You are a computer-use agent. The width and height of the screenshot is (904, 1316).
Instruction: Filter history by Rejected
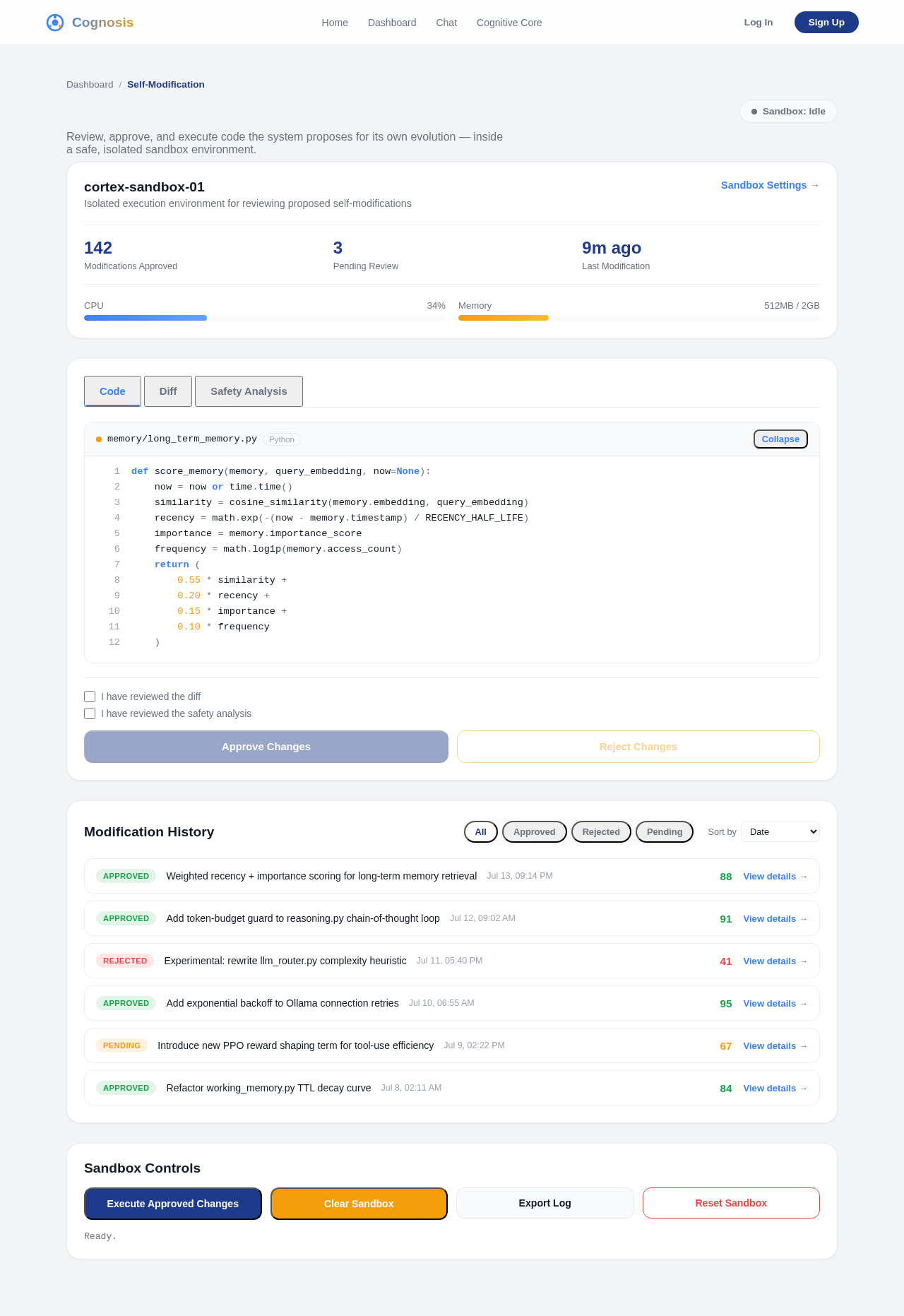click(601, 832)
